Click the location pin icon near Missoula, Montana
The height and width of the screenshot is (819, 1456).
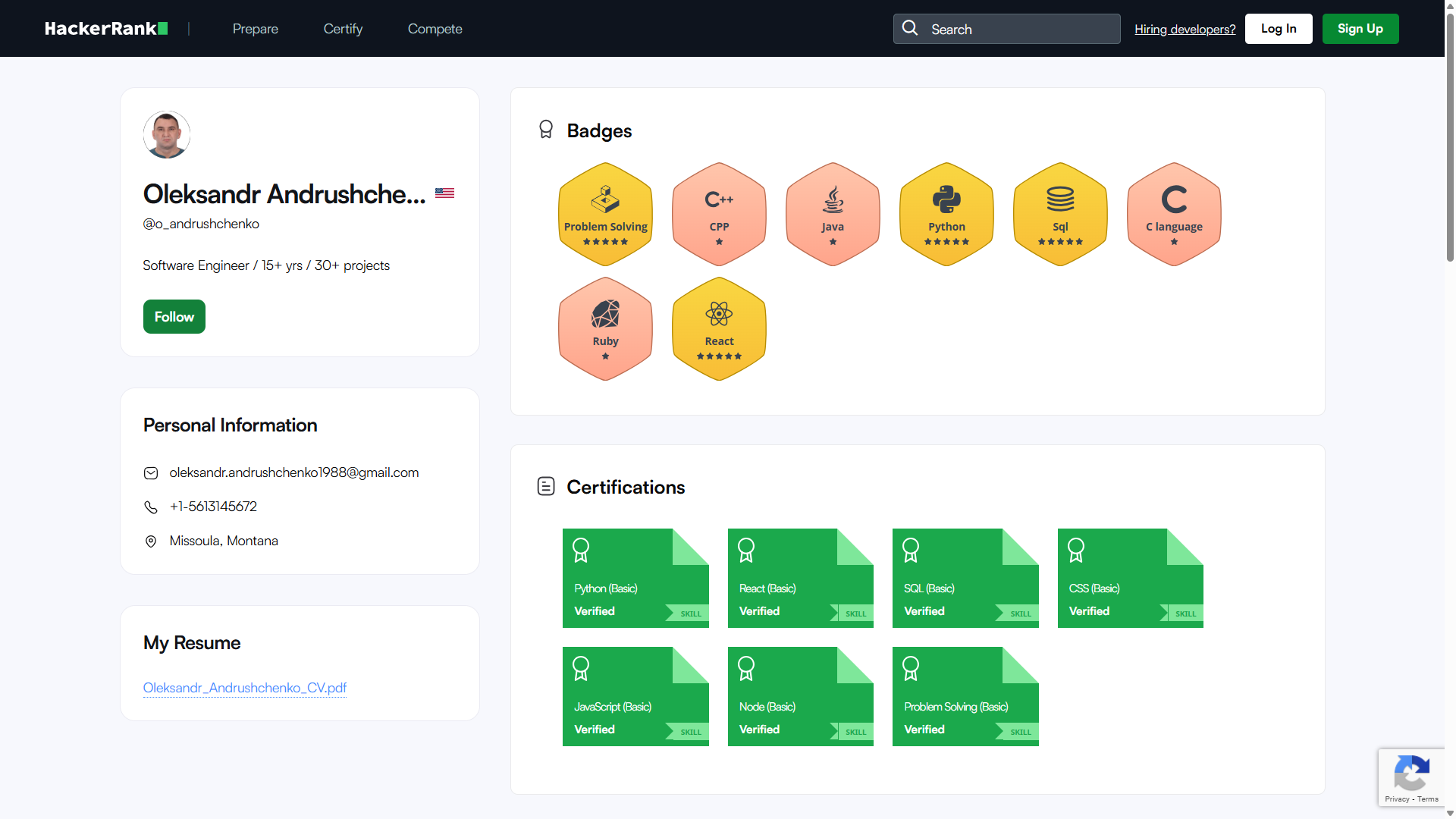[x=151, y=541]
